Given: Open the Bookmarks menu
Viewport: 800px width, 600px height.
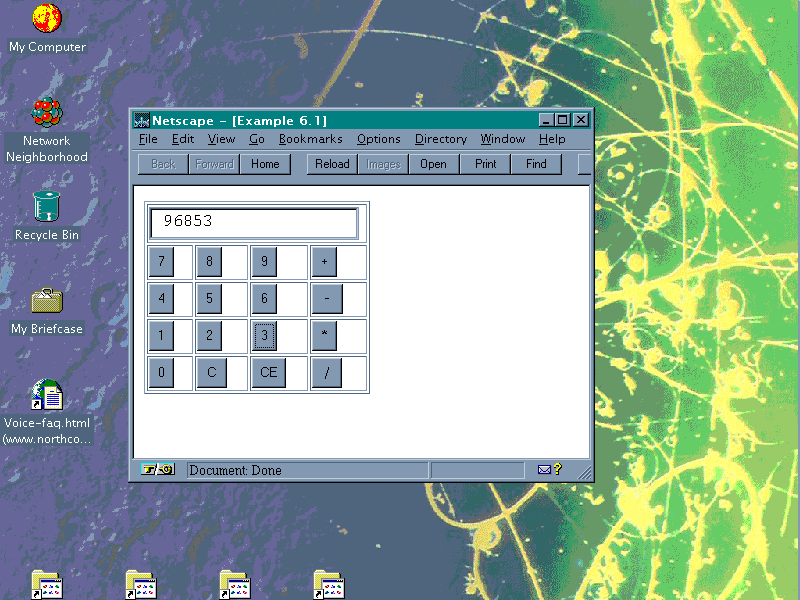Looking at the screenshot, I should 310,139.
